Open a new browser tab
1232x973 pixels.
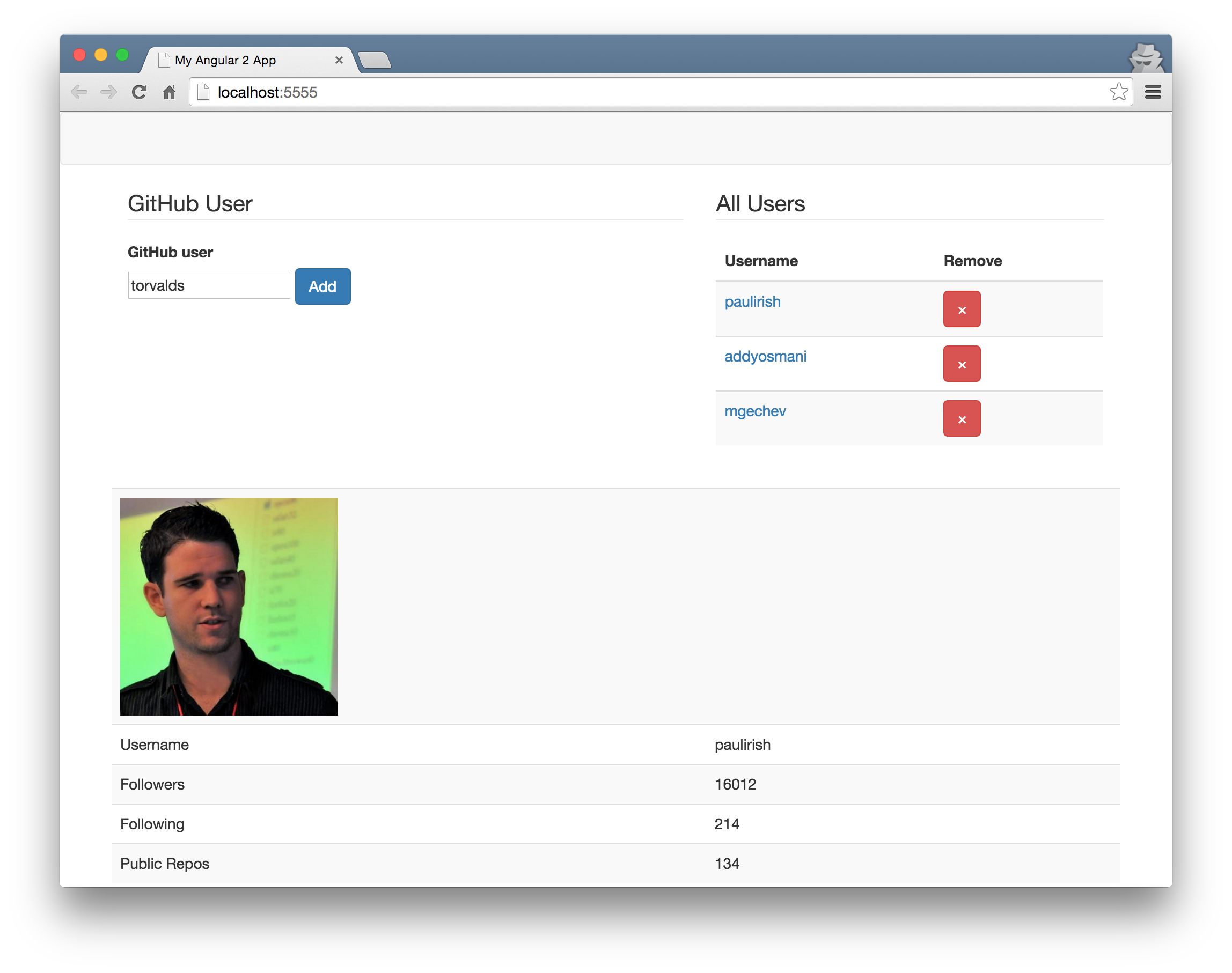pos(375,60)
